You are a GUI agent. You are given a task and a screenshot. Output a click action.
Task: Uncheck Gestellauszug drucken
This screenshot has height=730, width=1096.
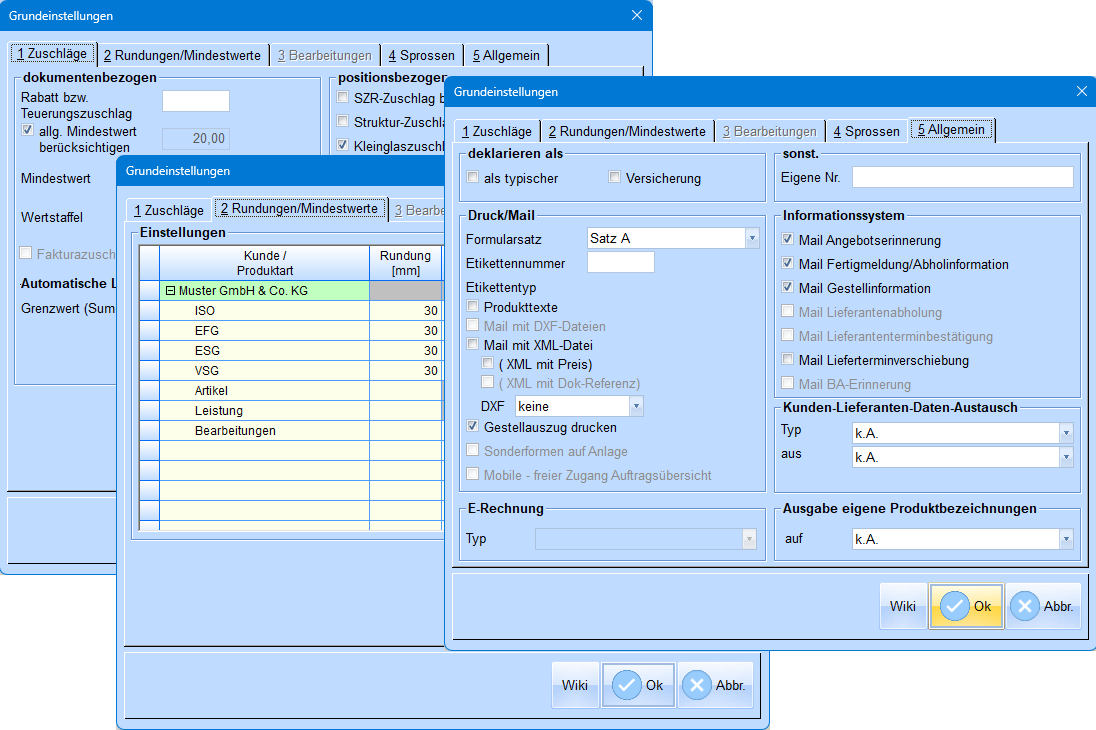point(473,427)
